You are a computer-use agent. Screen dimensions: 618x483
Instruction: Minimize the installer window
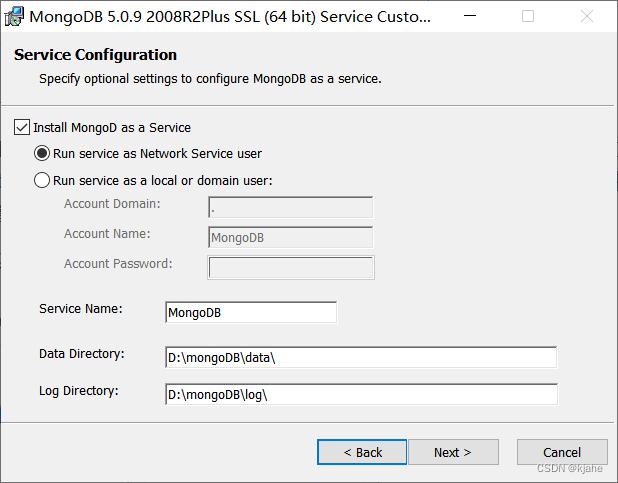[470, 16]
